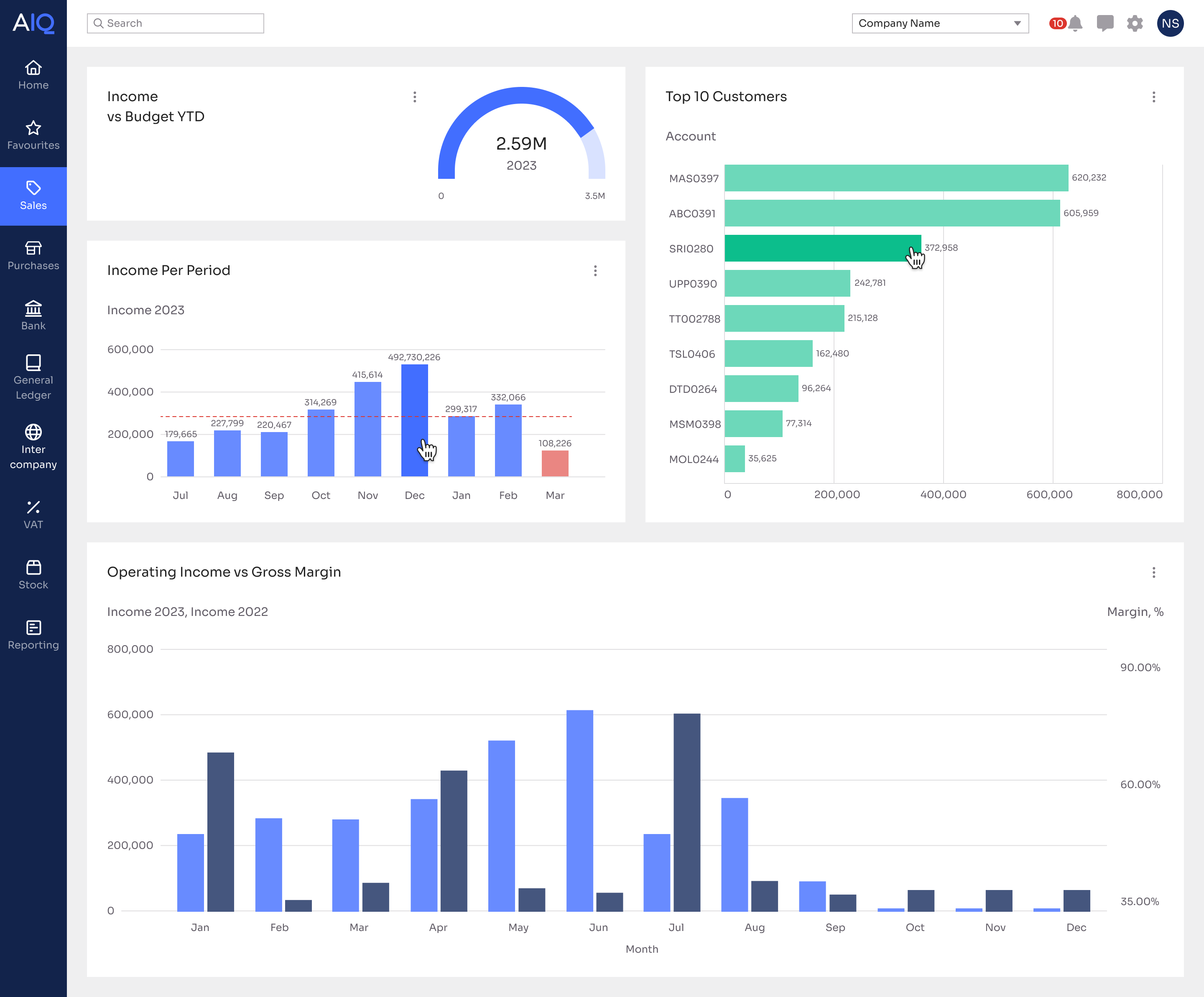Open the settings gear
This screenshot has height=997, width=1204.
tap(1134, 23)
